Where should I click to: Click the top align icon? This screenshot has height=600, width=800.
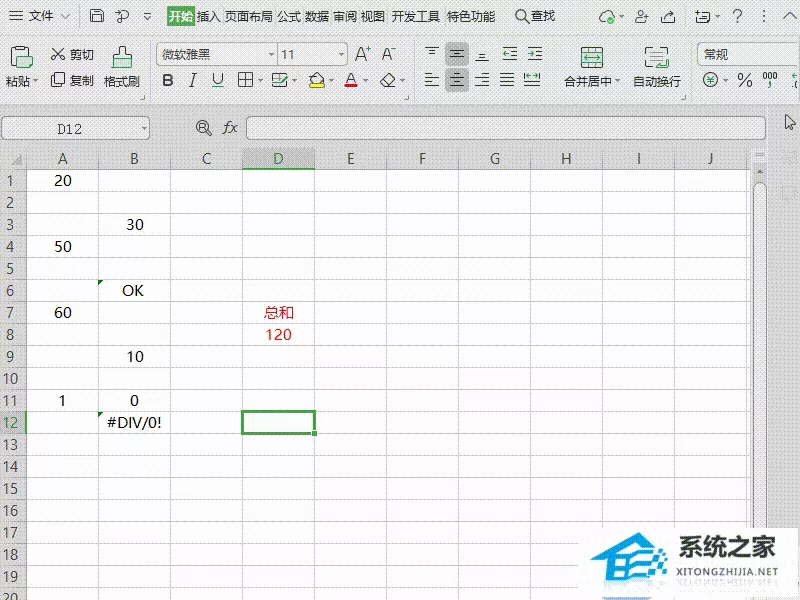pos(432,54)
